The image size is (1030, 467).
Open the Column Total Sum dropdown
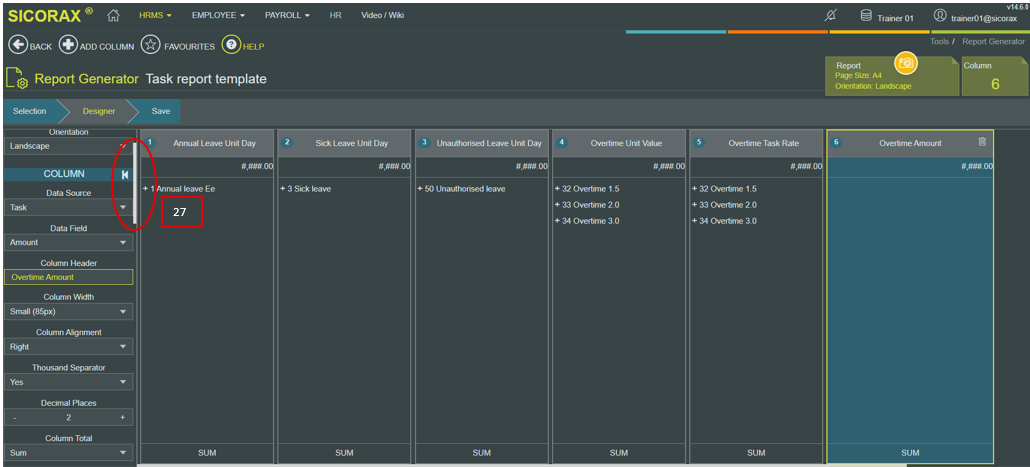click(x=68, y=453)
